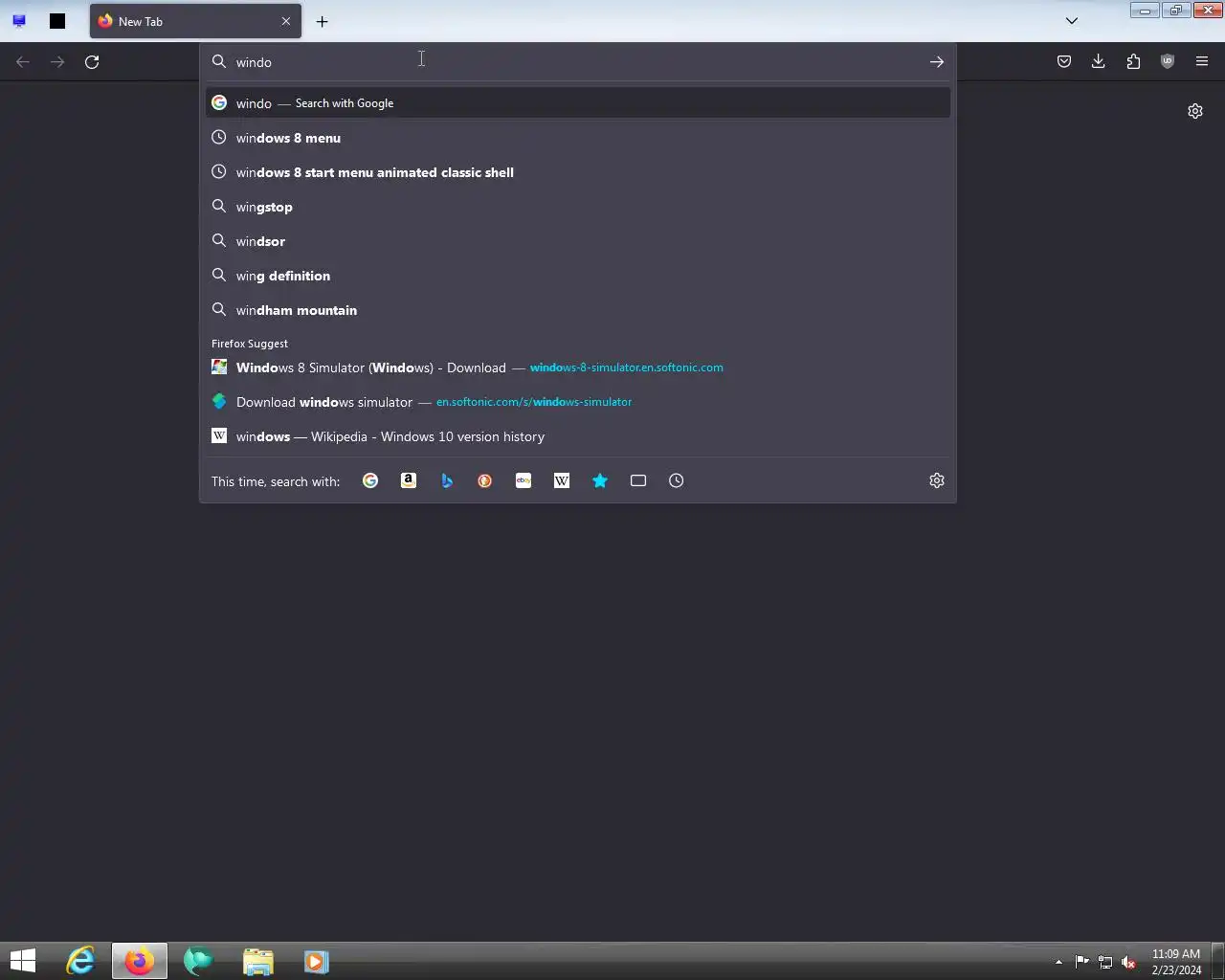Choose the 'windham mountain' suggestion
Screen dimensions: 1225x980
coord(578,310)
